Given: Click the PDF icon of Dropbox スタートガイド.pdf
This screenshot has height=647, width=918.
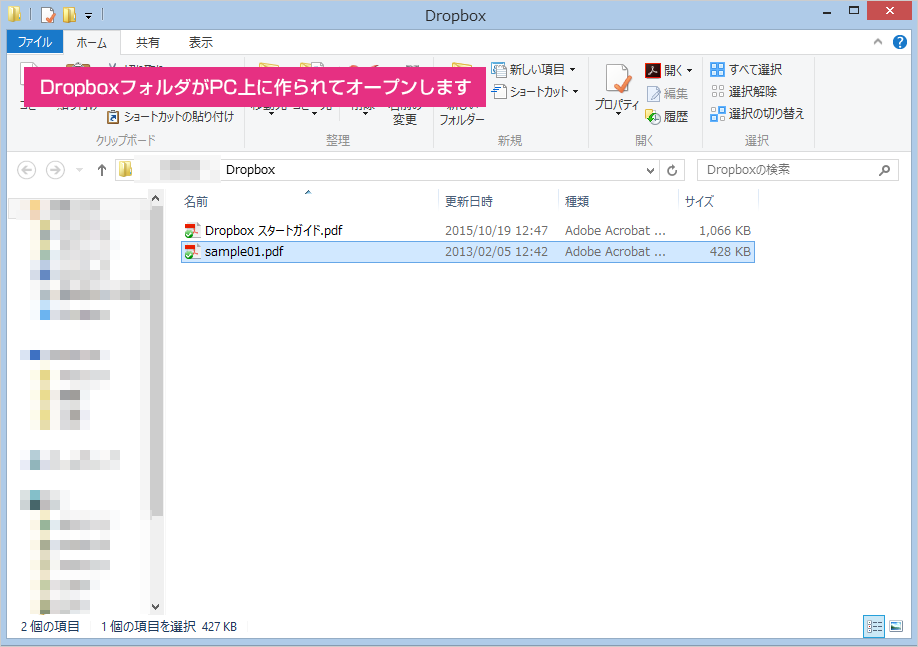Looking at the screenshot, I should tap(192, 231).
